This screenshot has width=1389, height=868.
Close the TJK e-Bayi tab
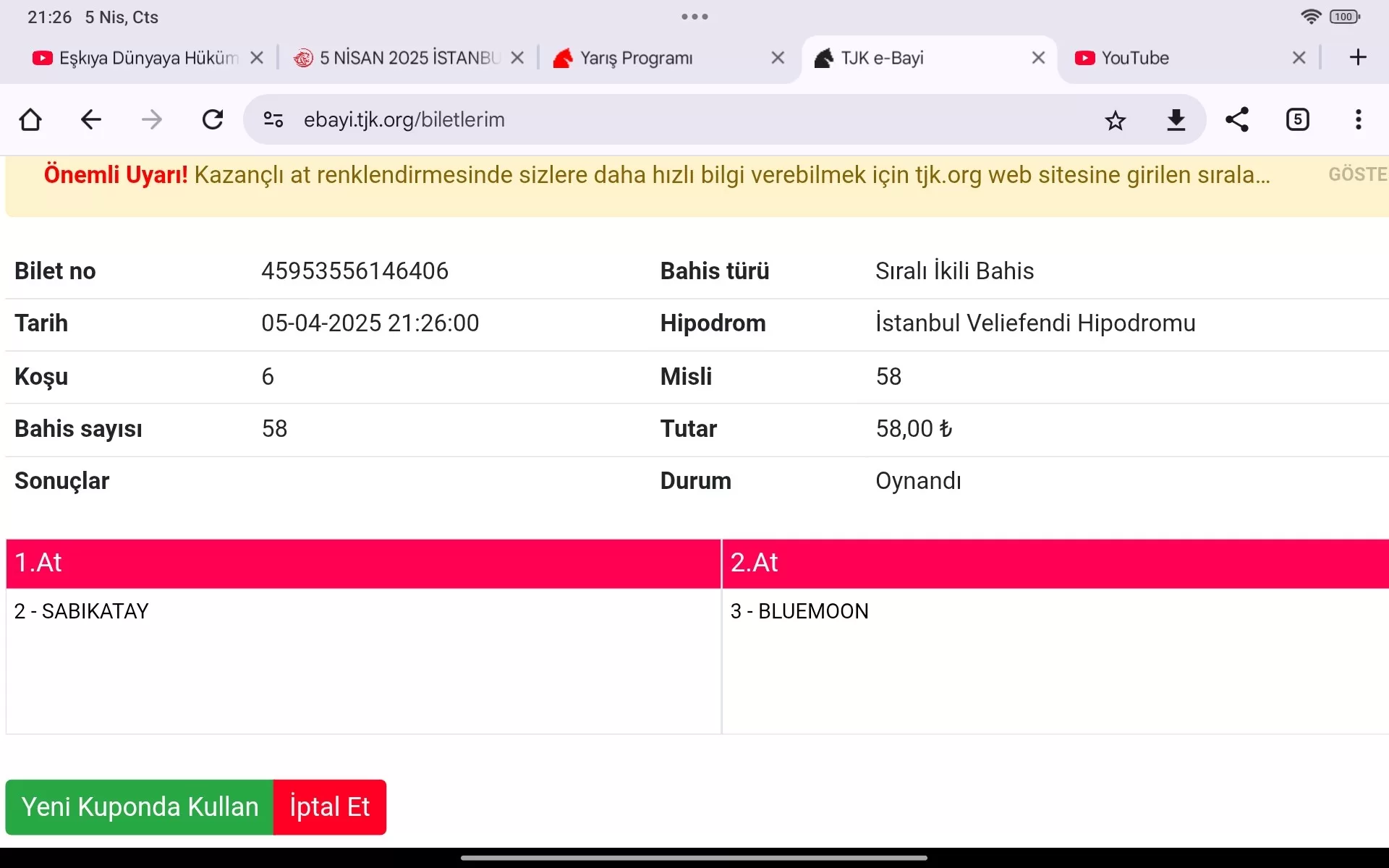[x=1038, y=58]
